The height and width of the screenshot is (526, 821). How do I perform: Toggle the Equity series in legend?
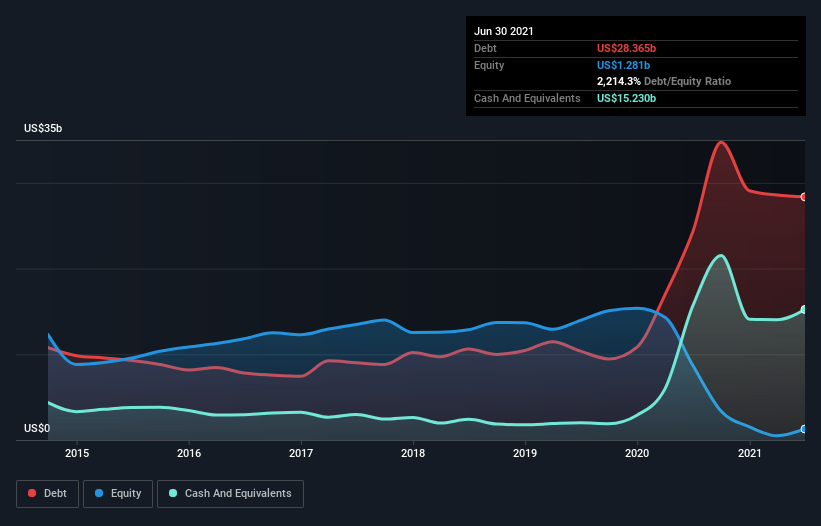118,493
